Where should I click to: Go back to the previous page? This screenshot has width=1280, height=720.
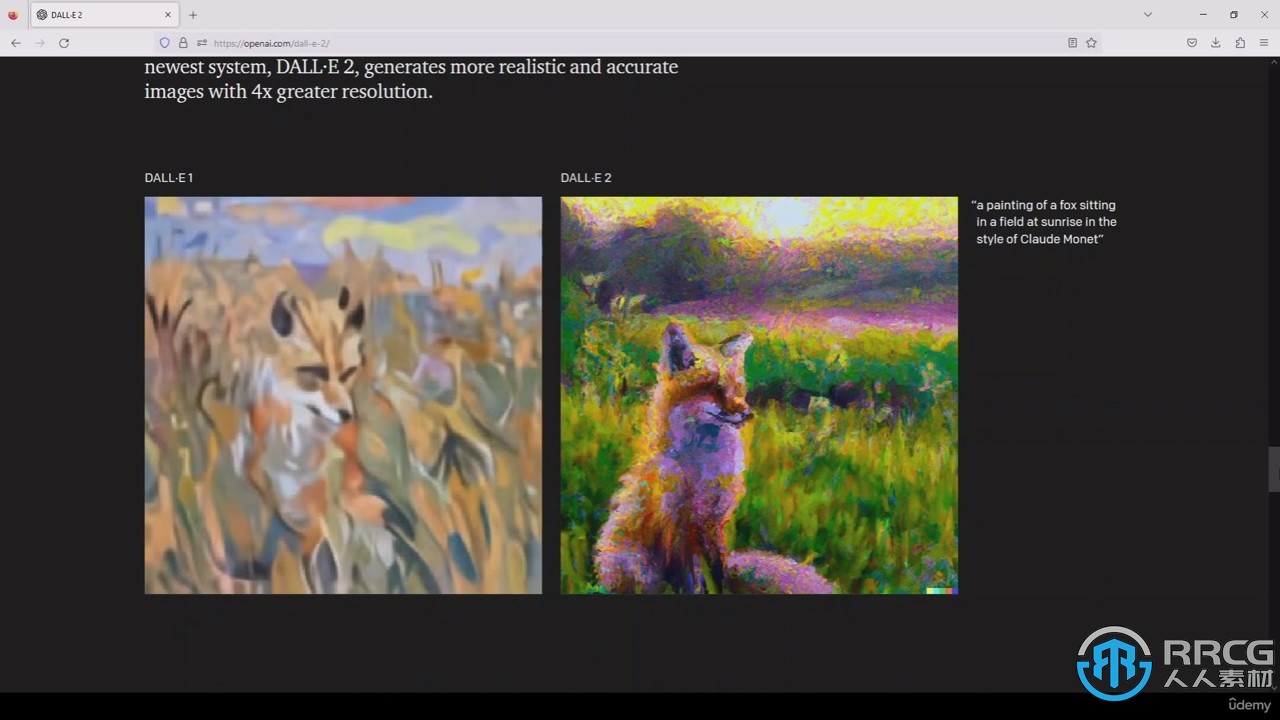(16, 43)
